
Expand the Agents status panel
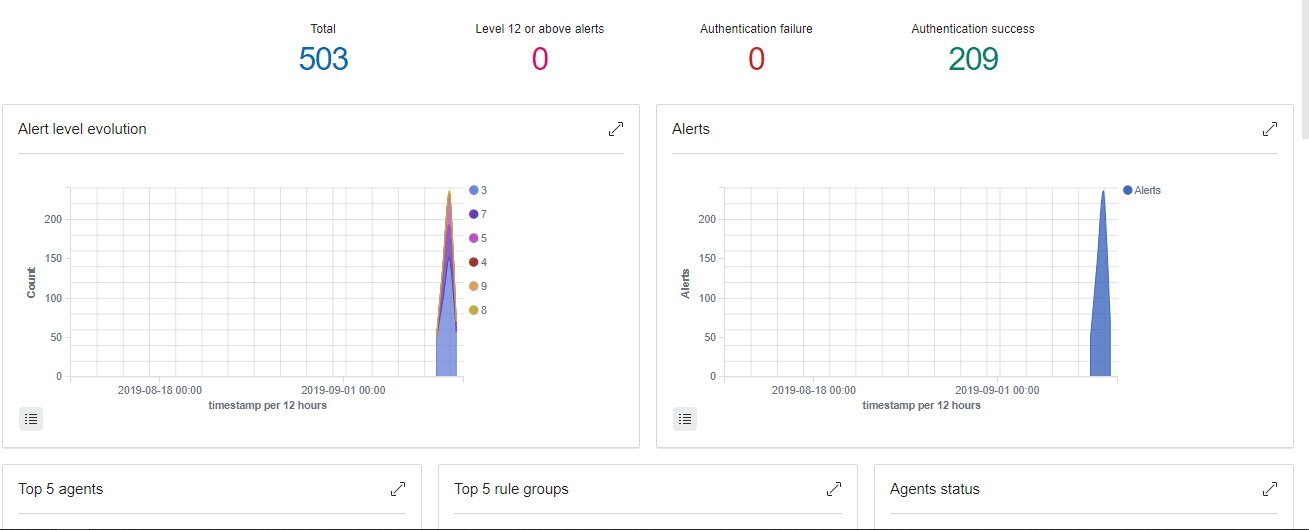point(1270,489)
